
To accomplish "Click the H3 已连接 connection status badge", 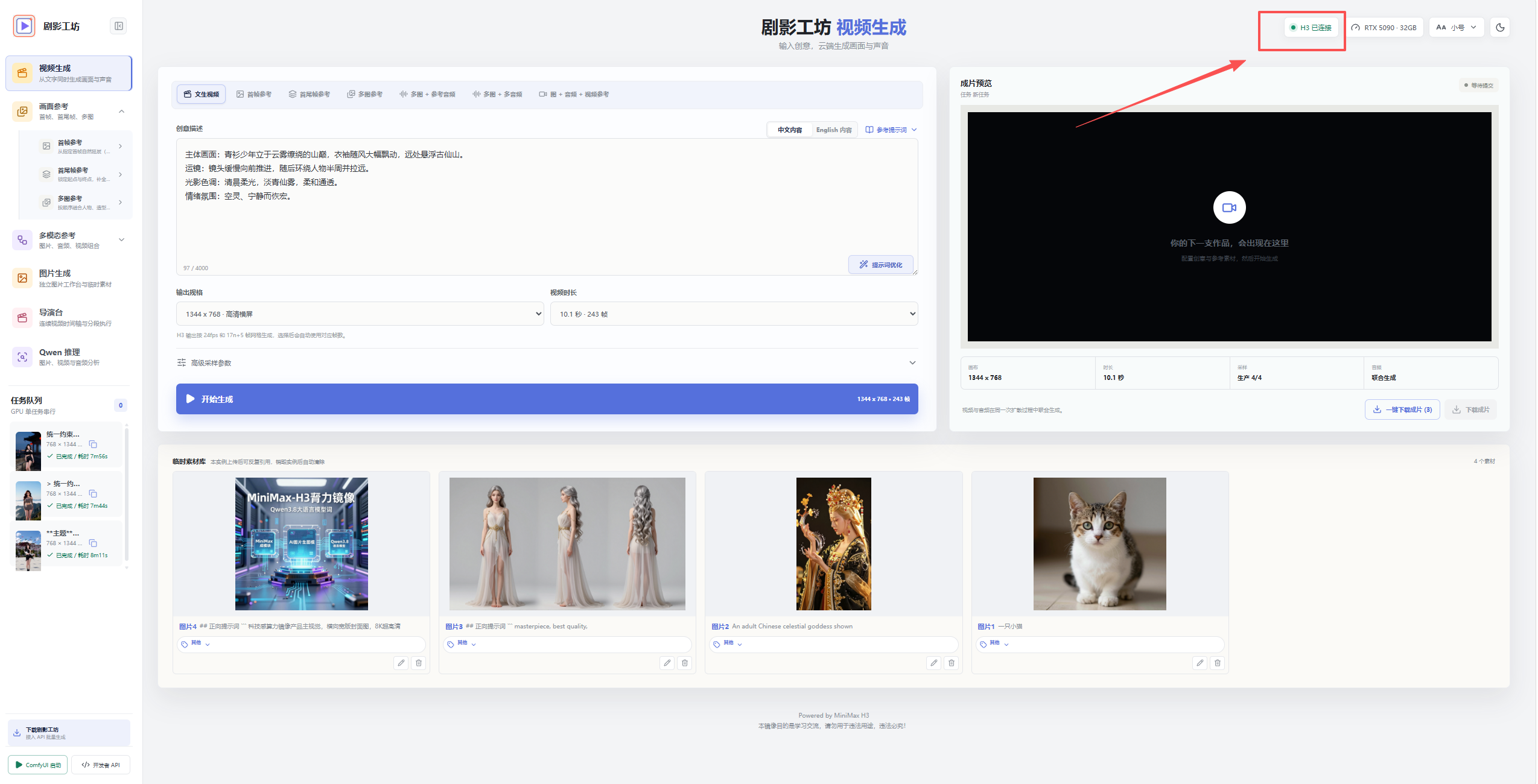I will [1311, 27].
